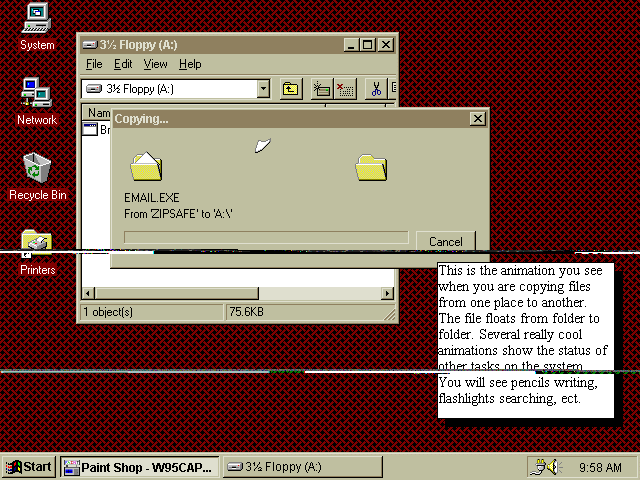Open the View menu

tap(155, 64)
